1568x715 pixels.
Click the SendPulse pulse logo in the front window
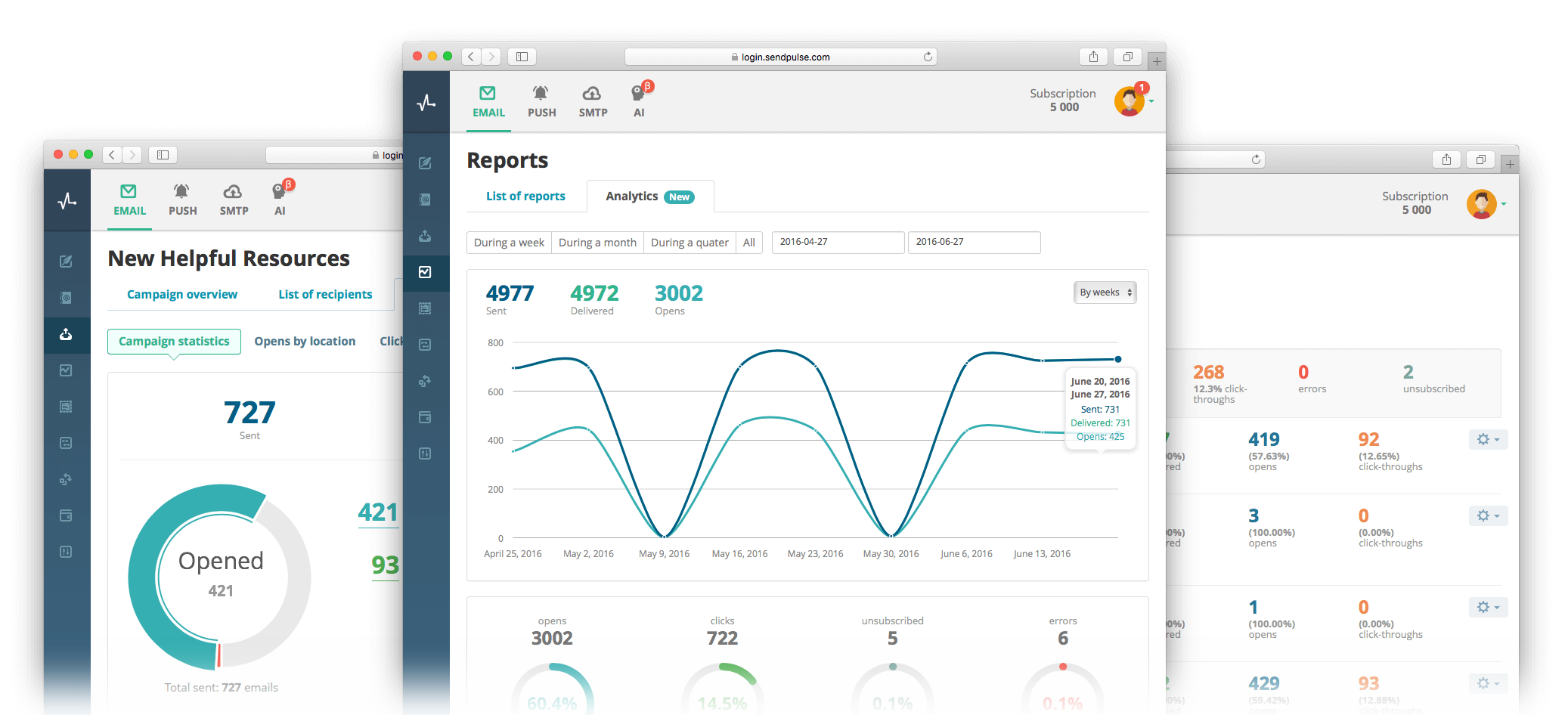tap(426, 102)
